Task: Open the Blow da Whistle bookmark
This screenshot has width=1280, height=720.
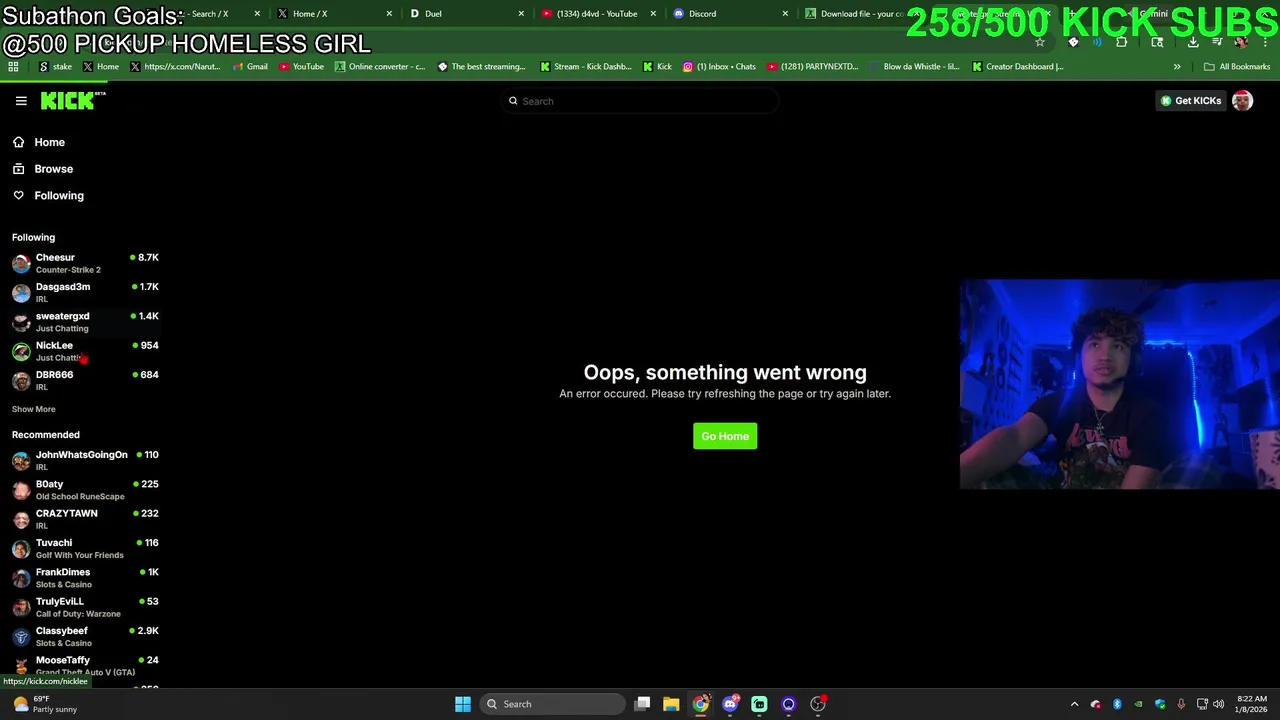Action: click(913, 67)
